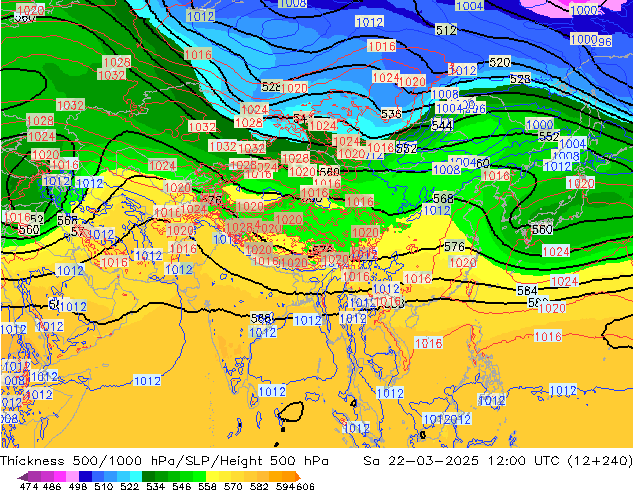This screenshot has height=490, width=634.
Task: Pick the dark green legend swatch at 534
Action: coord(148,476)
